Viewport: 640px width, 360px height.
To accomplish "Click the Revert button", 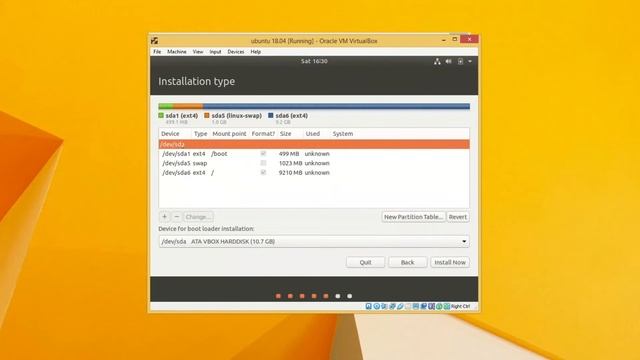I will click(x=458, y=217).
